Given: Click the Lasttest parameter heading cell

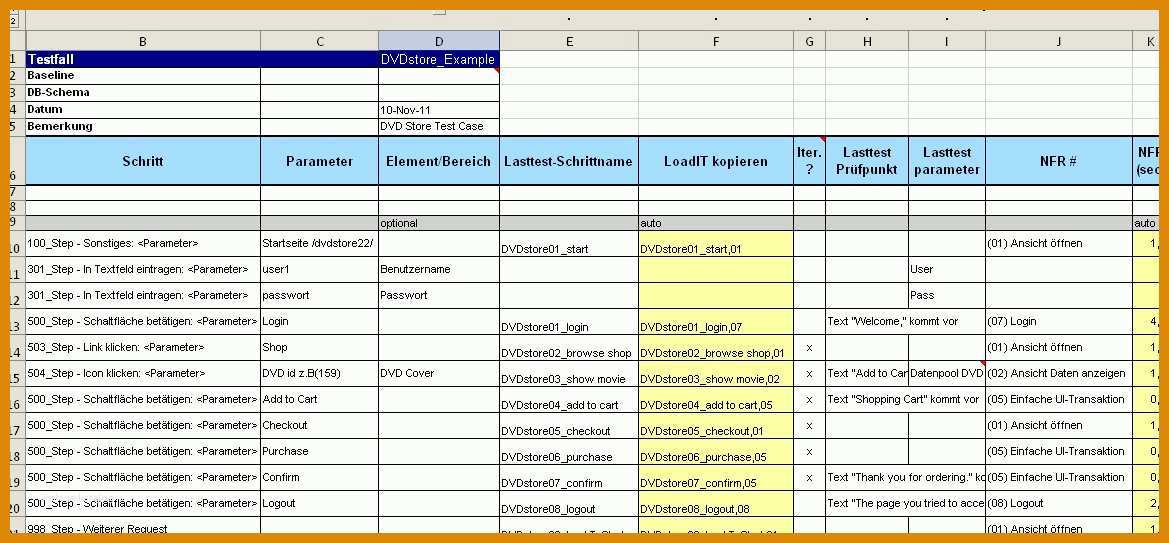Looking at the screenshot, I should 947,161.
